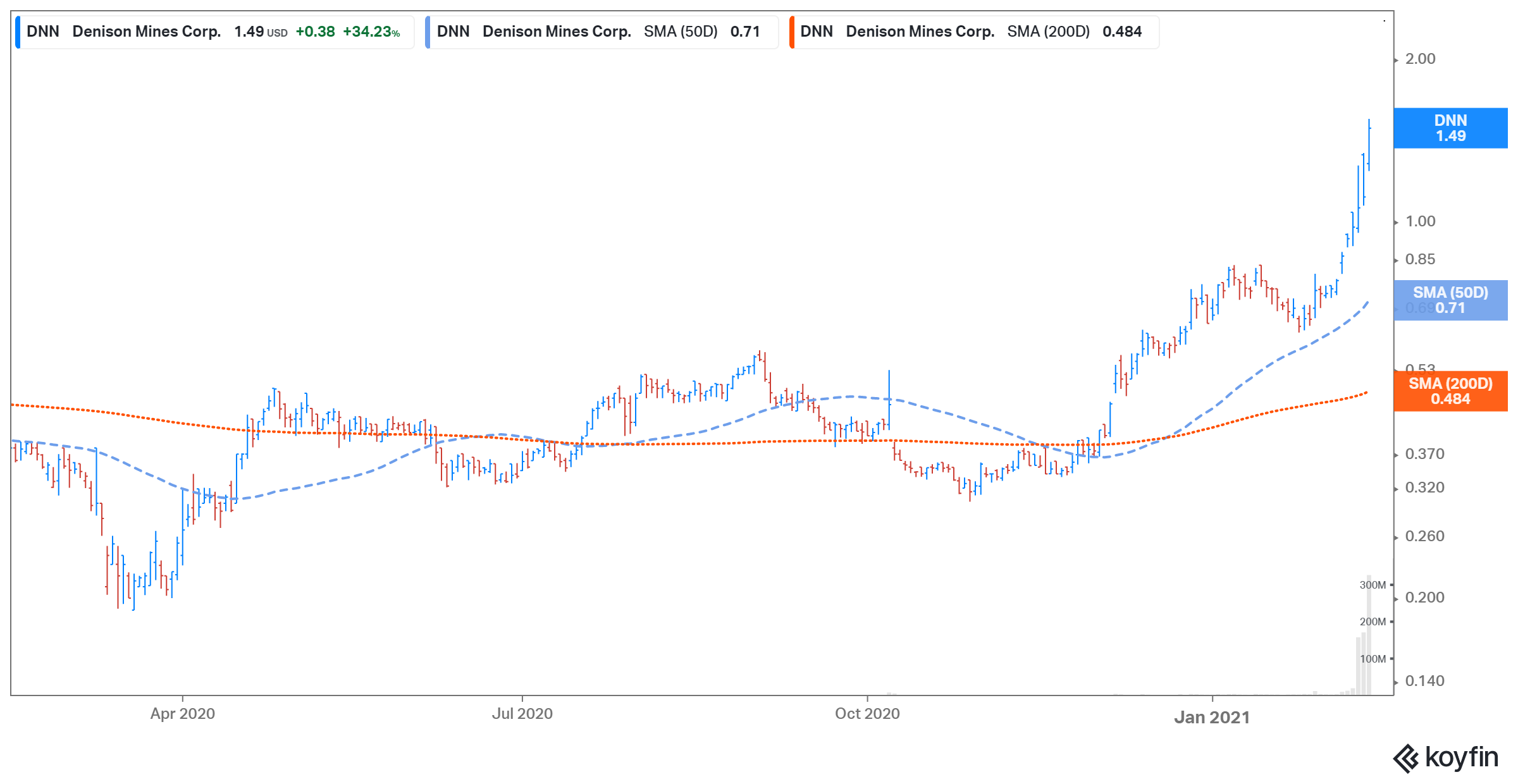Click the blue color bar of DNN legend

18,32
